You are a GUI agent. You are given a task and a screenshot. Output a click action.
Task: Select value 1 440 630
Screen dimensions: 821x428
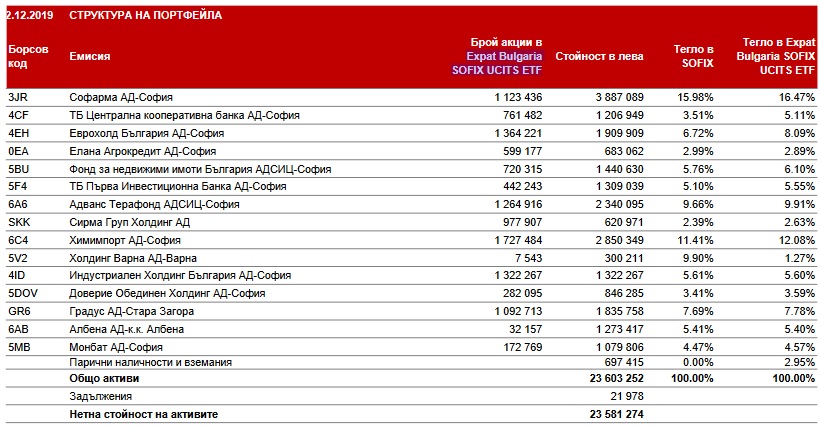619,169
